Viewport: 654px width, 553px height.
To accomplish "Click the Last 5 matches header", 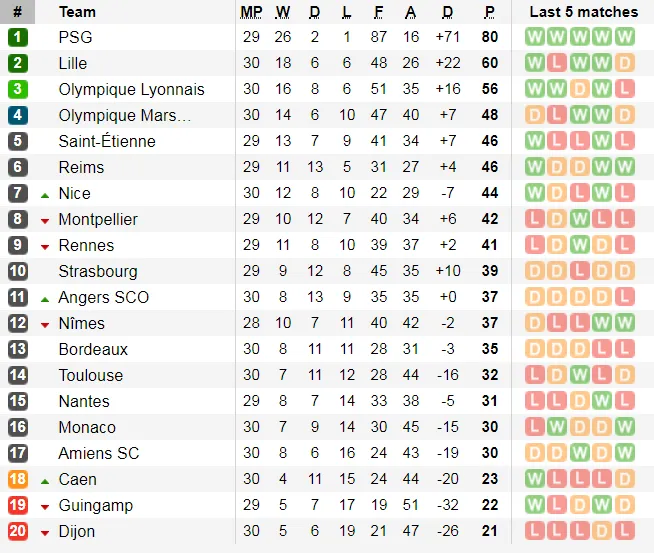I will [583, 12].
